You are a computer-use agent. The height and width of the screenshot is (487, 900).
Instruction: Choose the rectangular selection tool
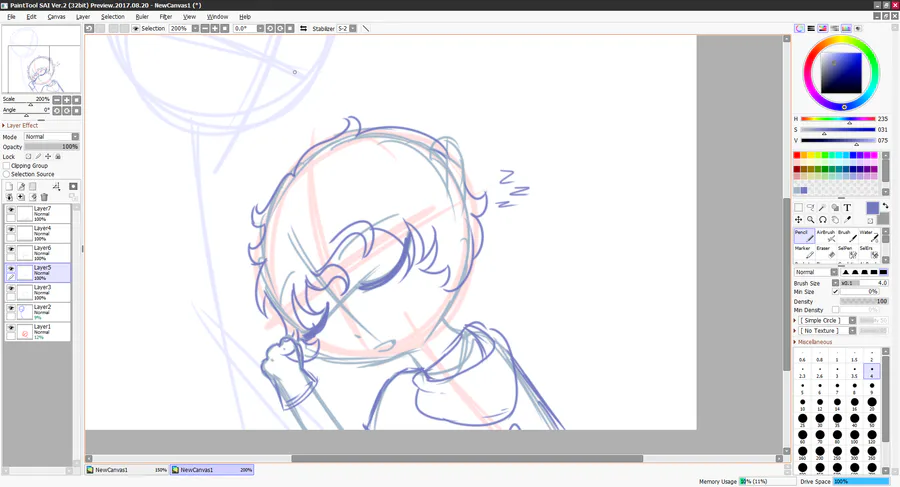click(798, 207)
